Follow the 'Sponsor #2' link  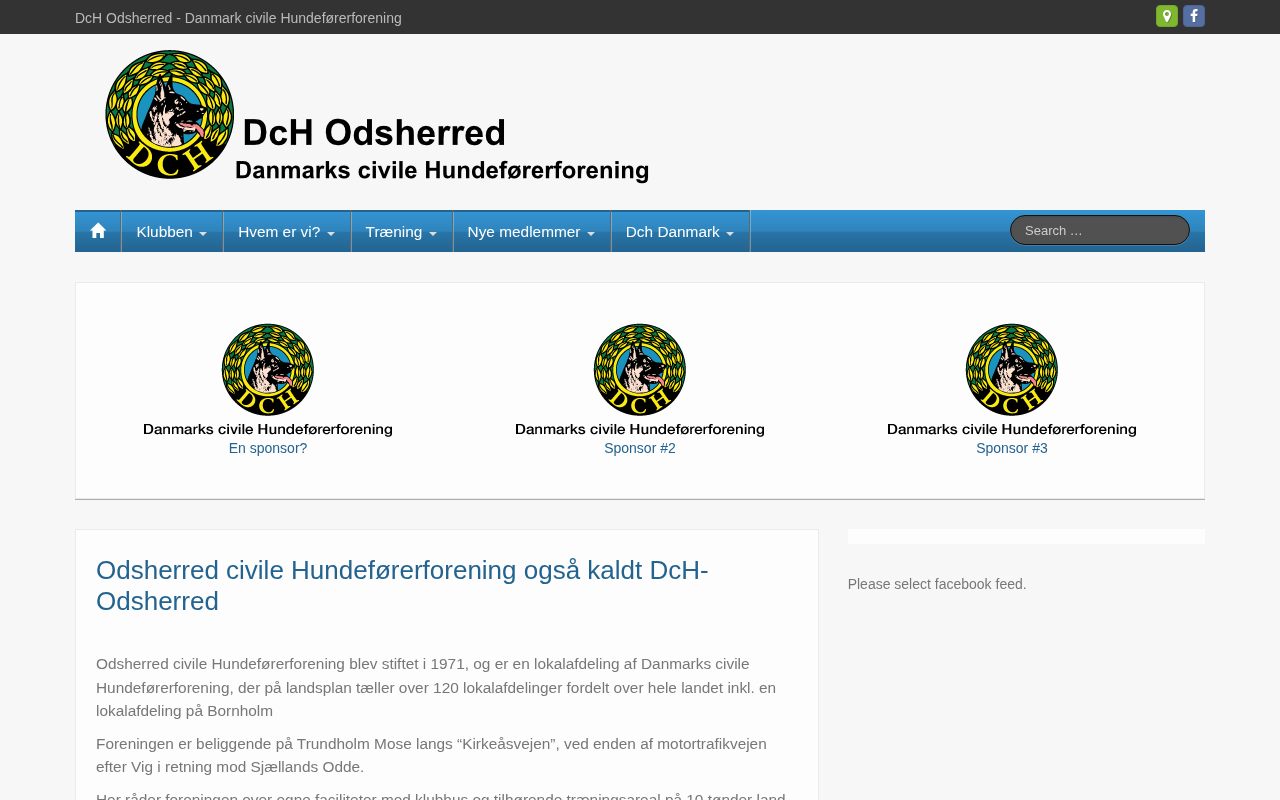(x=640, y=448)
